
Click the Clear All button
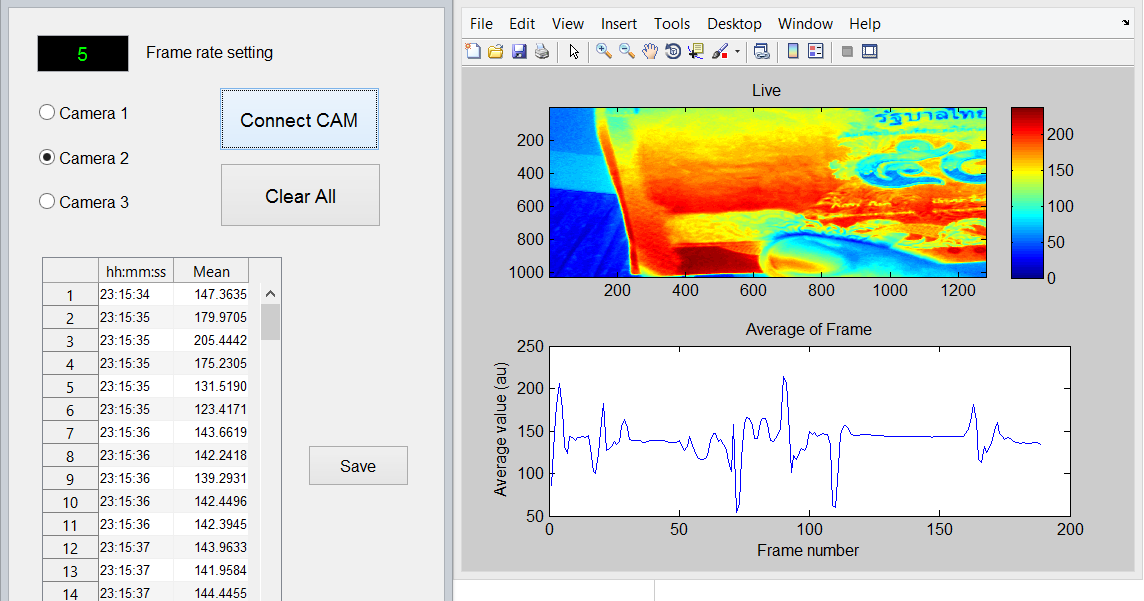(x=300, y=194)
